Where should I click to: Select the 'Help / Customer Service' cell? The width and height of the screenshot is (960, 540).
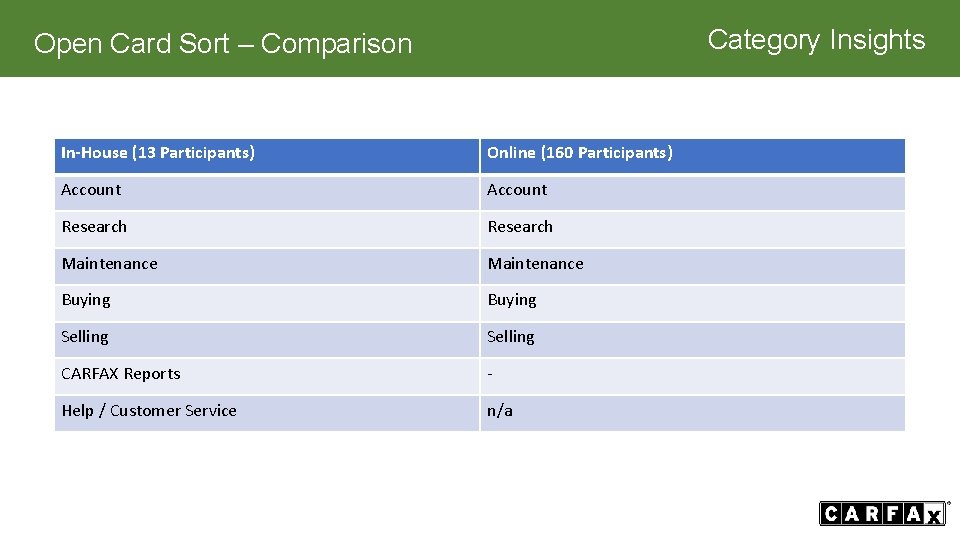149,411
